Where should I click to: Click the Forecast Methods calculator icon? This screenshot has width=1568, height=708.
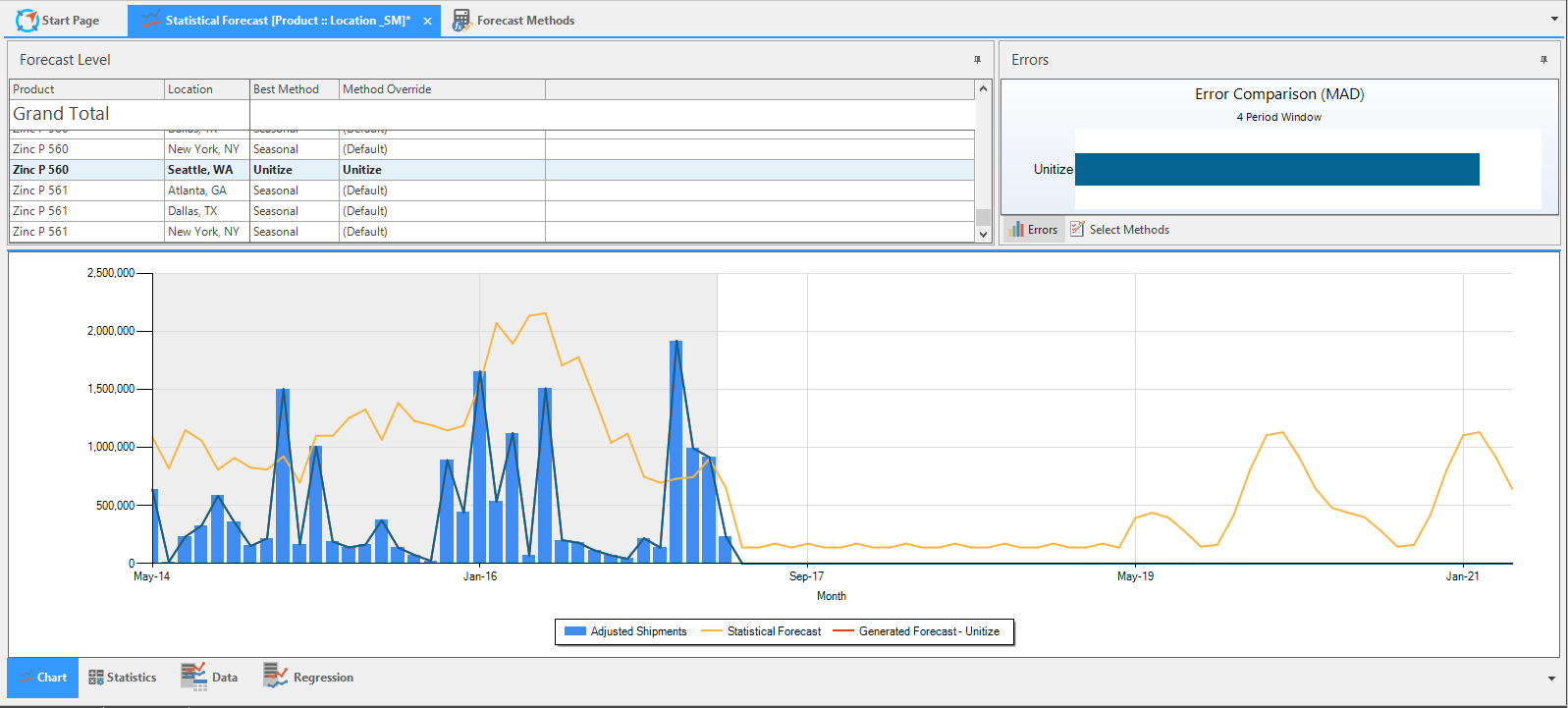pos(461,21)
